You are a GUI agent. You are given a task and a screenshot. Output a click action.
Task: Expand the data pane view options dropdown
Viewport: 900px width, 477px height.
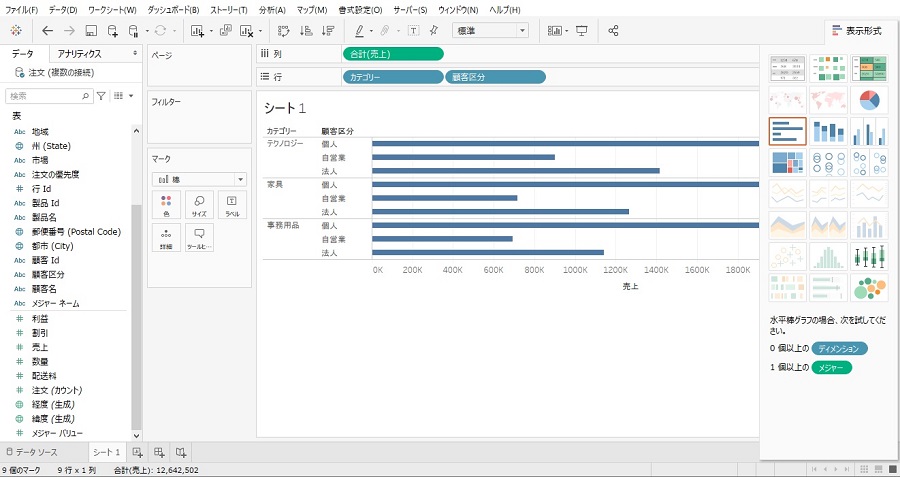pyautogui.click(x=120, y=96)
